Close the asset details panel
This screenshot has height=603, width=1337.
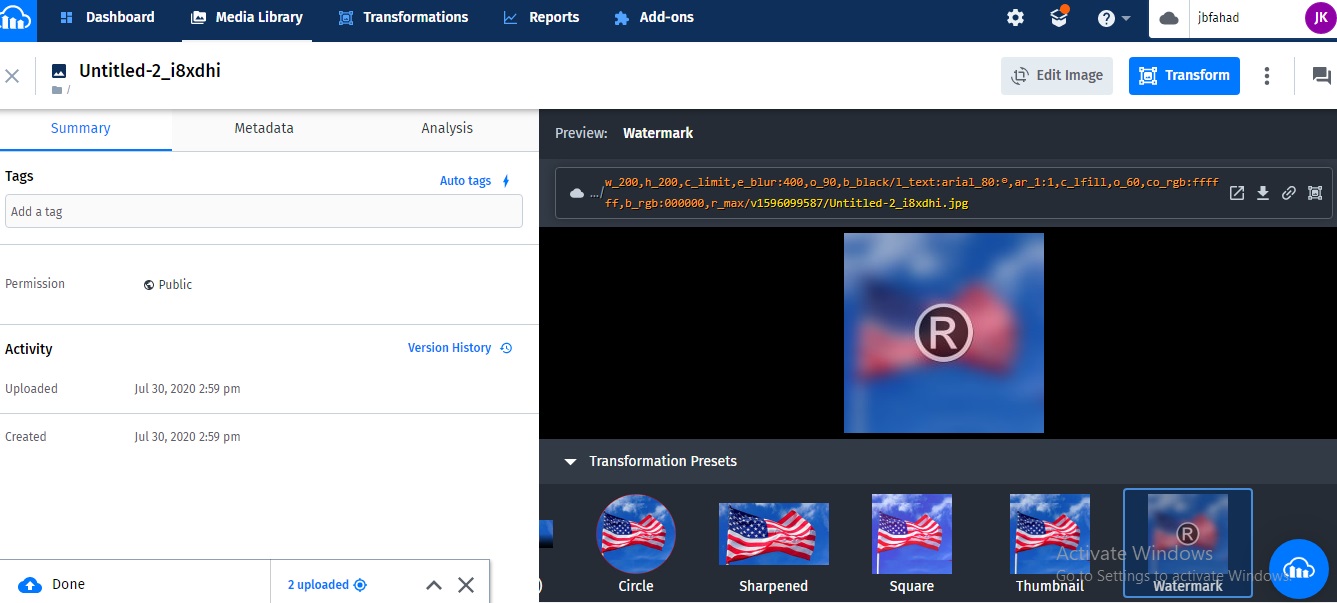coord(12,76)
